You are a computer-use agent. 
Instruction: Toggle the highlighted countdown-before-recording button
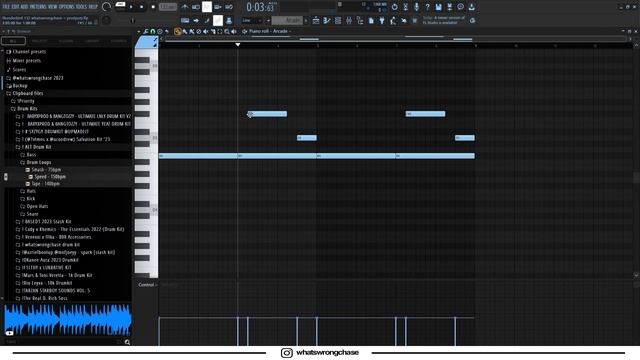point(207,7)
